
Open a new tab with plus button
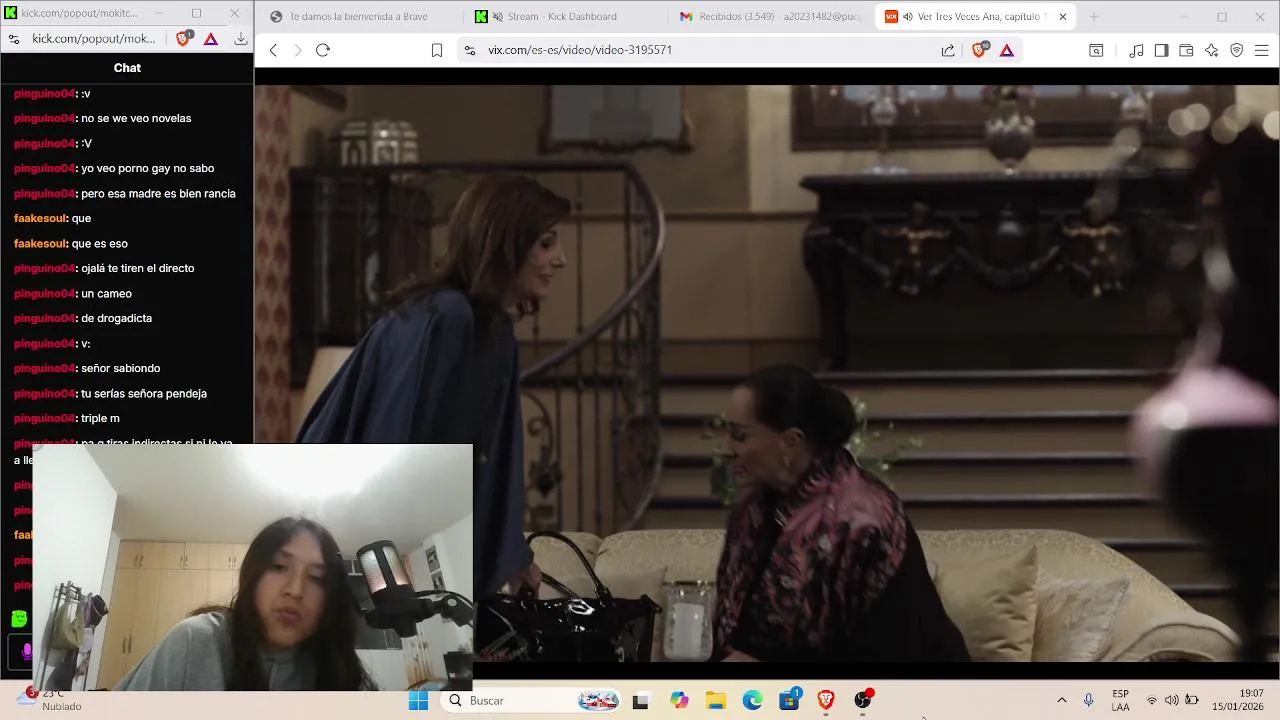pos(1094,16)
